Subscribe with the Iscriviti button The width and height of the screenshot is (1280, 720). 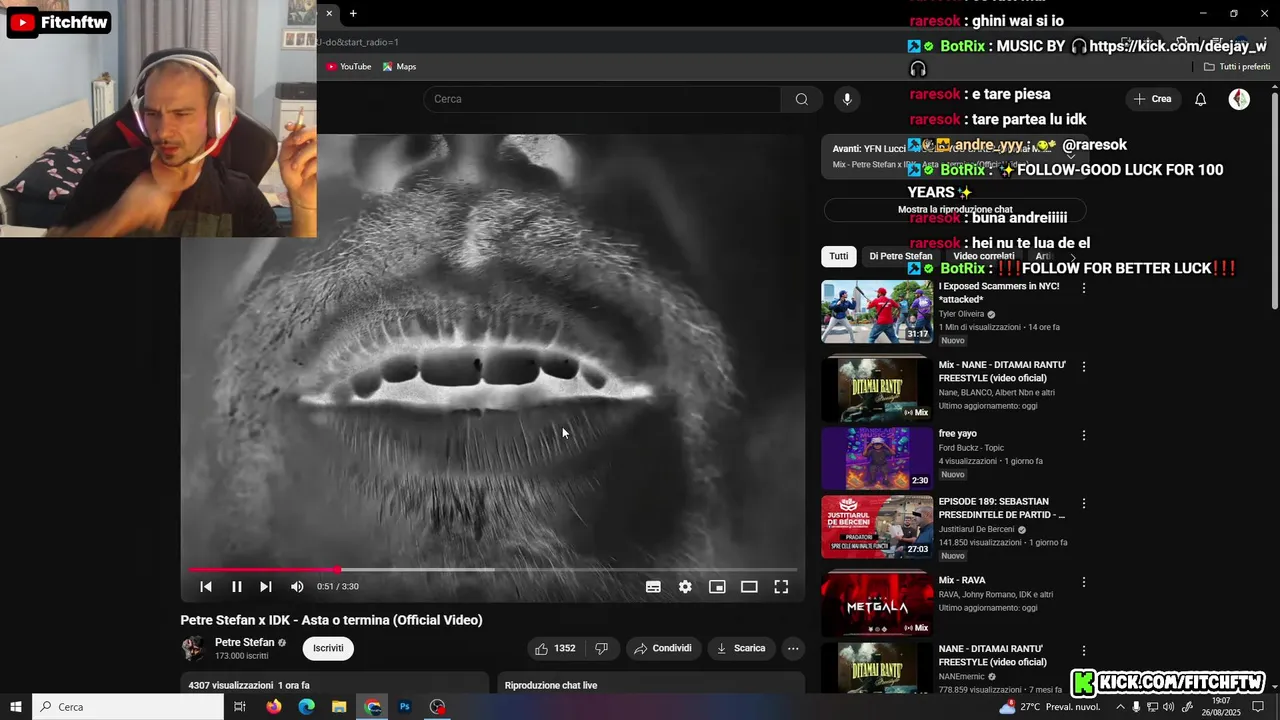[328, 648]
